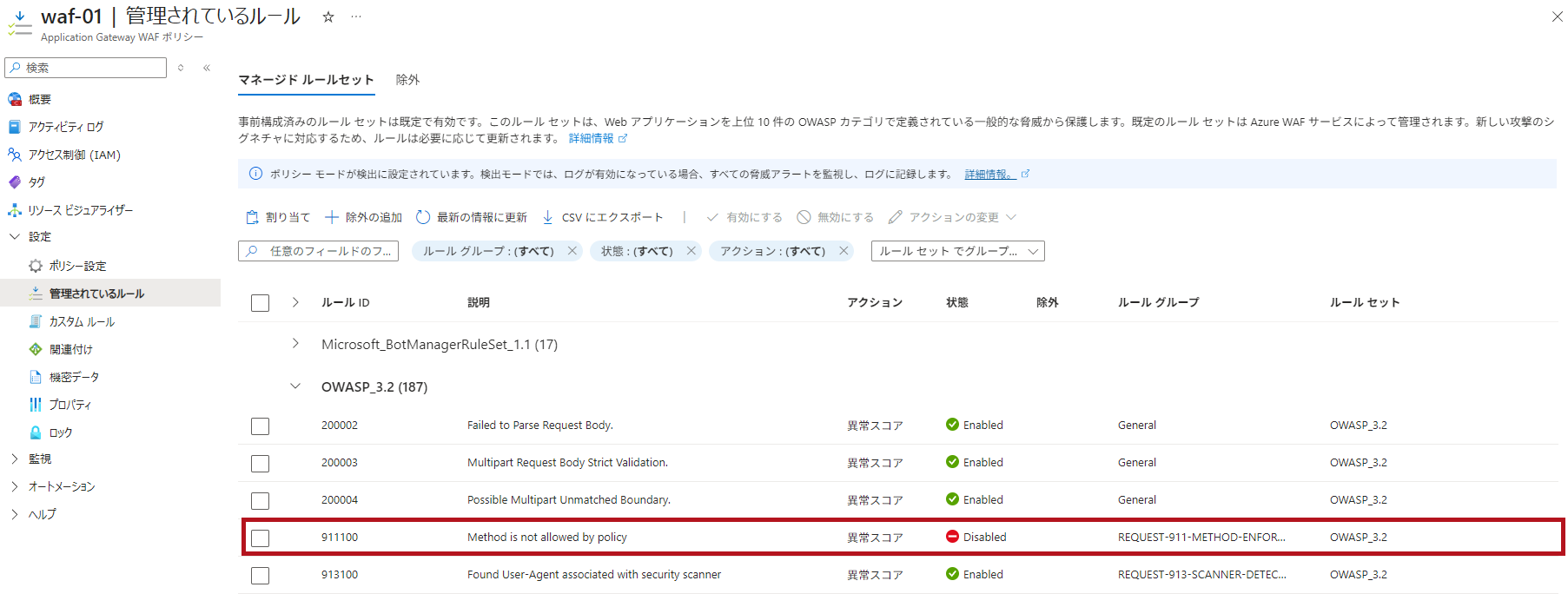Screen dimensions: 1568x594
Task: Open 詳細情報 link in description text
Action: click(x=591, y=138)
